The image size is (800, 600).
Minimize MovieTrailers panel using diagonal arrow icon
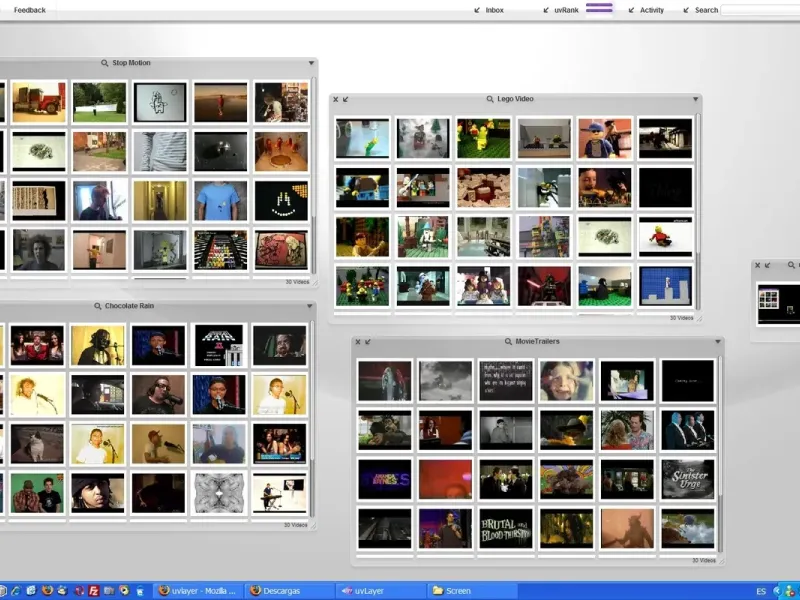click(368, 342)
